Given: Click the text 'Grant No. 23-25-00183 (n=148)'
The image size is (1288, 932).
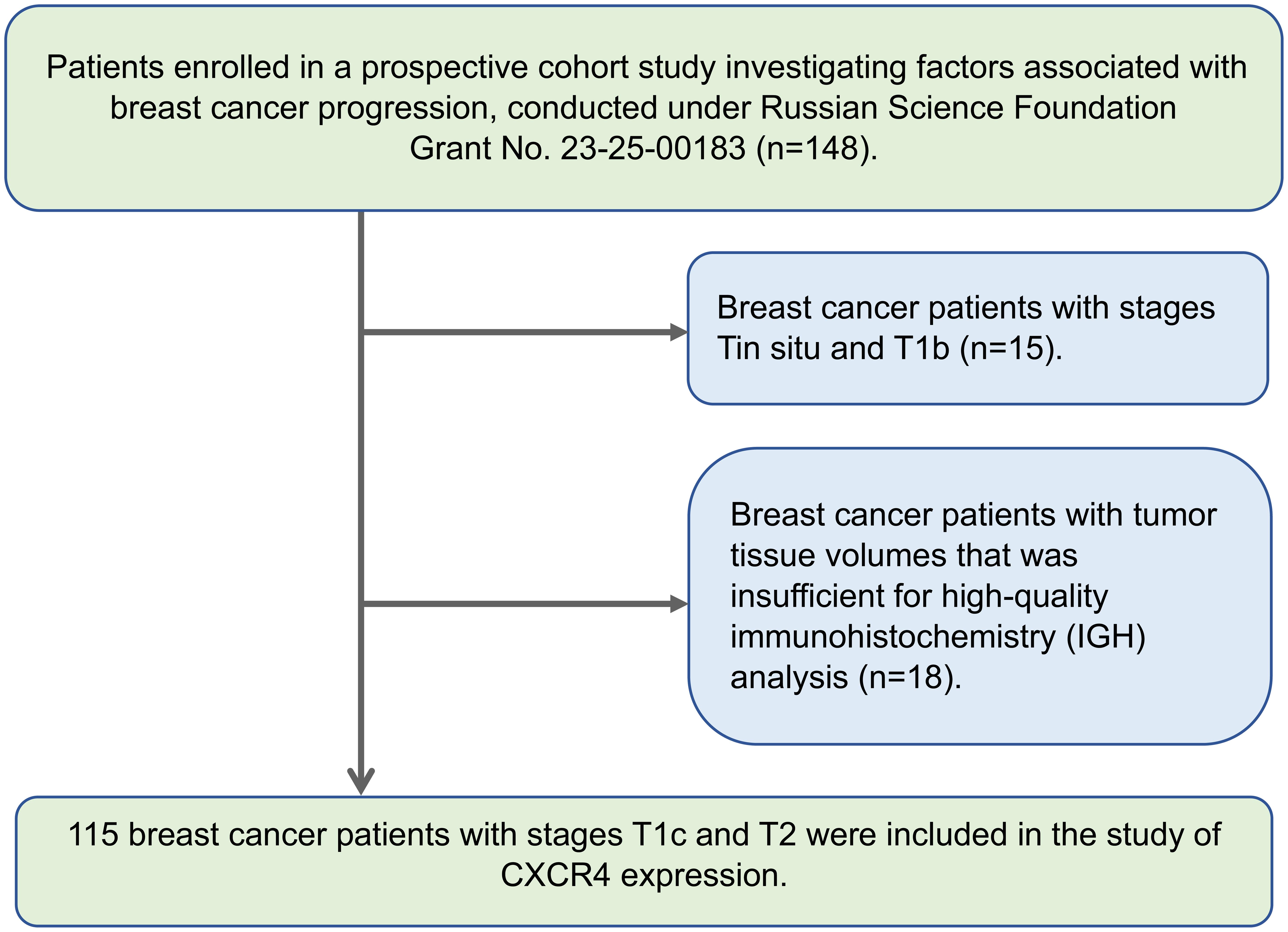Looking at the screenshot, I should (x=643, y=149).
